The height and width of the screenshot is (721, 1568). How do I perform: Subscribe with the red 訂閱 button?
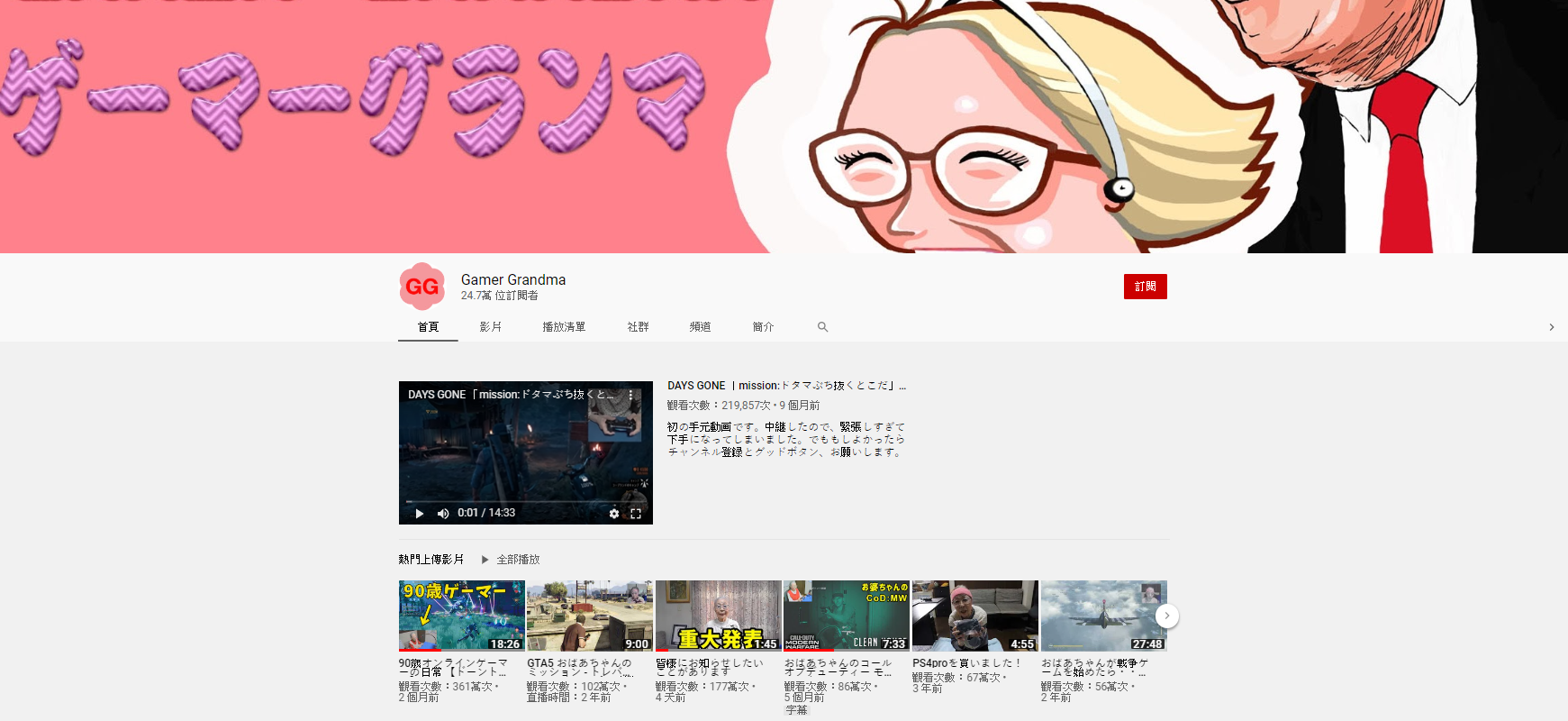tap(1146, 287)
